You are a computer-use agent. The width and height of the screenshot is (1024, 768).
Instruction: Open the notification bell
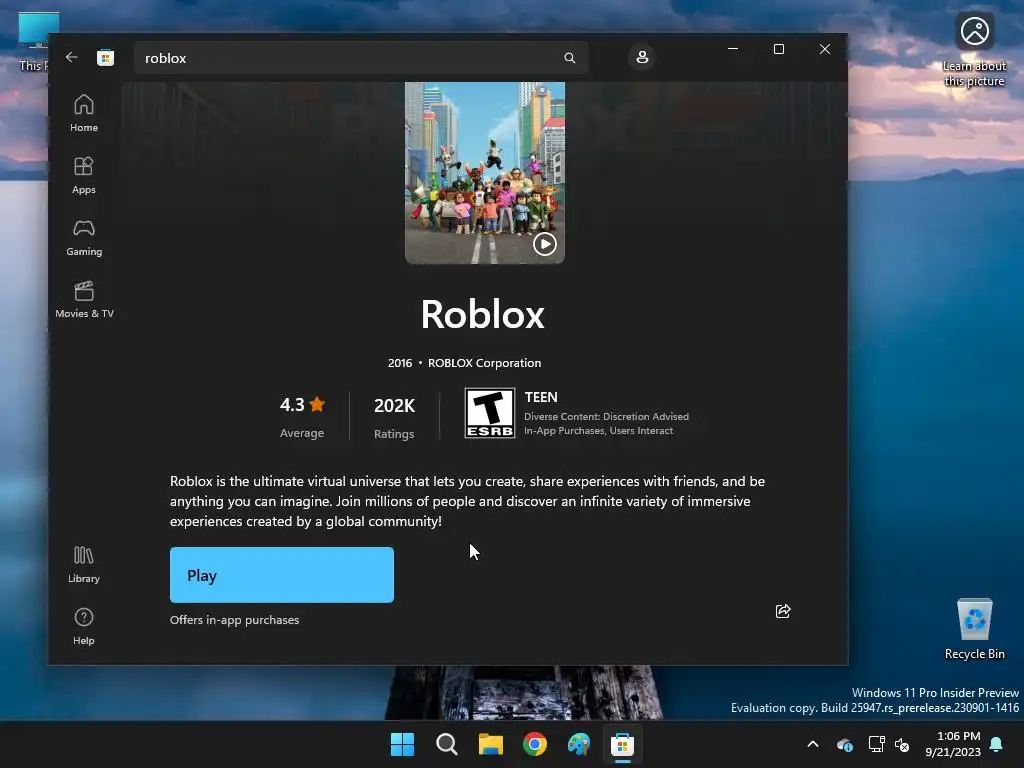997,744
